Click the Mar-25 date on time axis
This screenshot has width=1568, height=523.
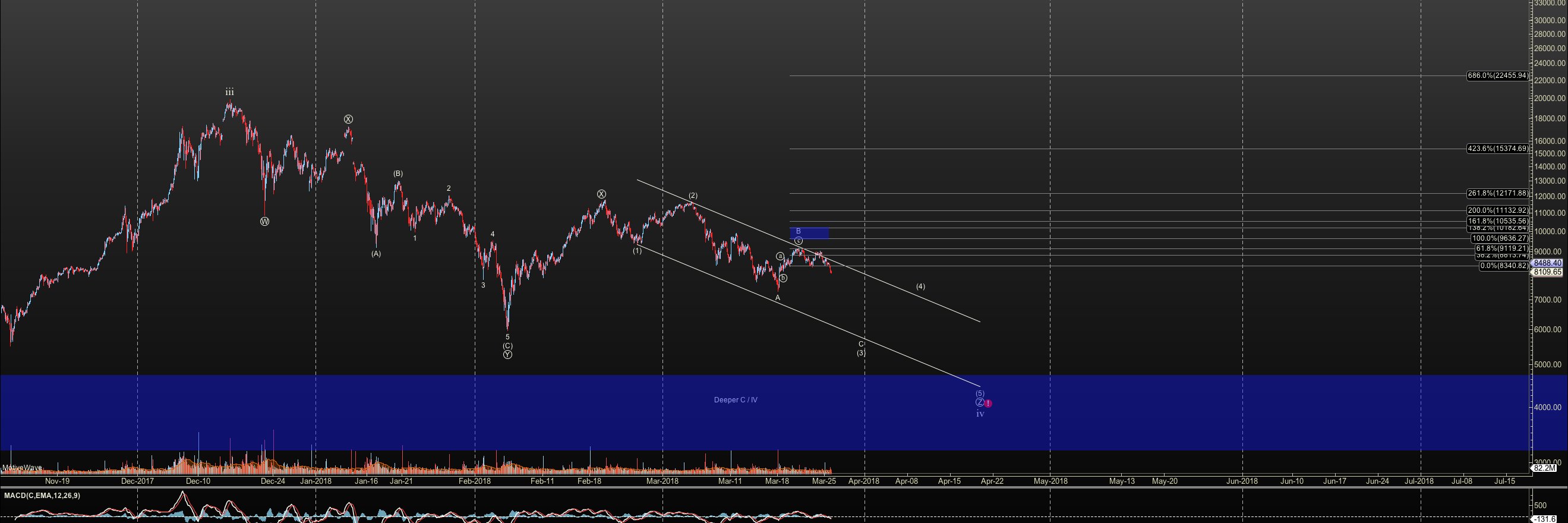pyautogui.click(x=824, y=481)
